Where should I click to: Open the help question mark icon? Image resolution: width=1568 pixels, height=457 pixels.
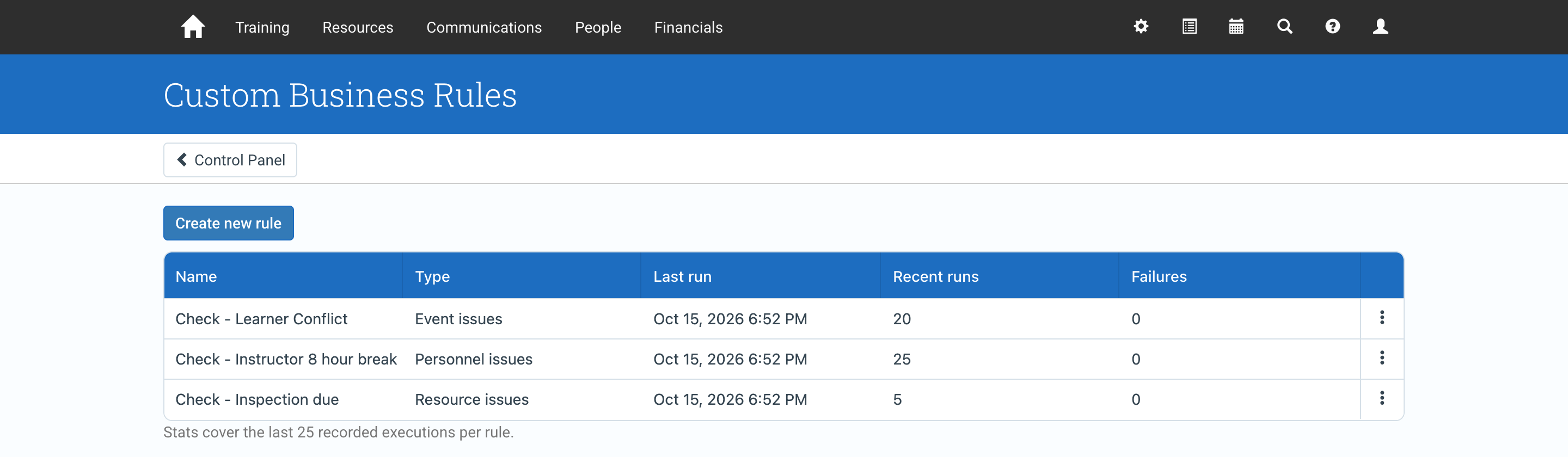point(1332,26)
